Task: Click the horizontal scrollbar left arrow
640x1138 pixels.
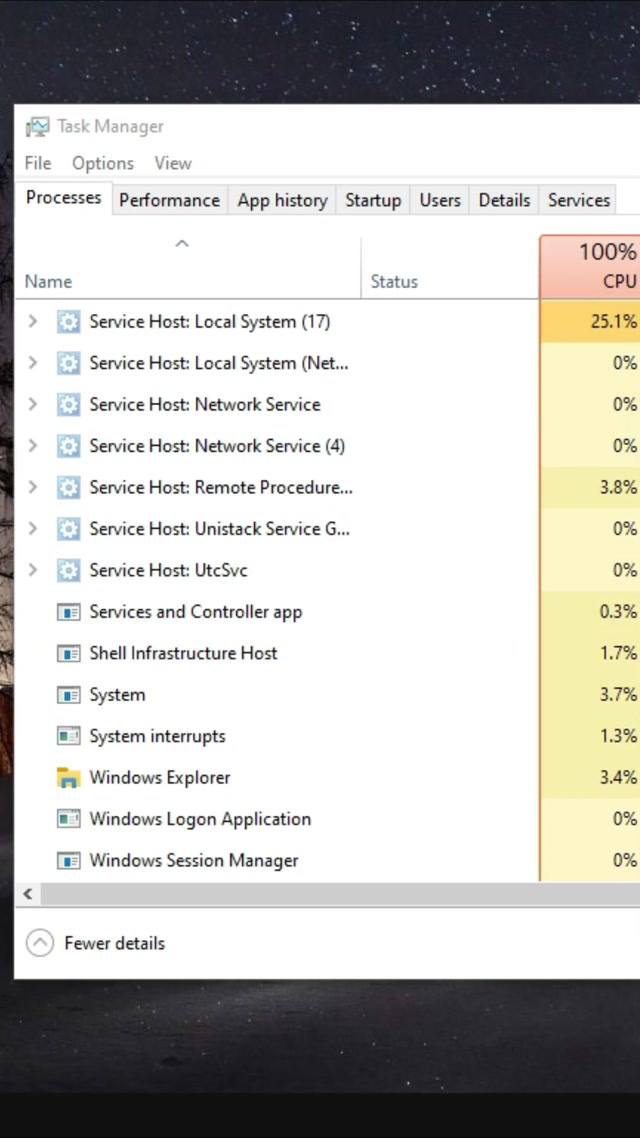Action: coord(28,894)
